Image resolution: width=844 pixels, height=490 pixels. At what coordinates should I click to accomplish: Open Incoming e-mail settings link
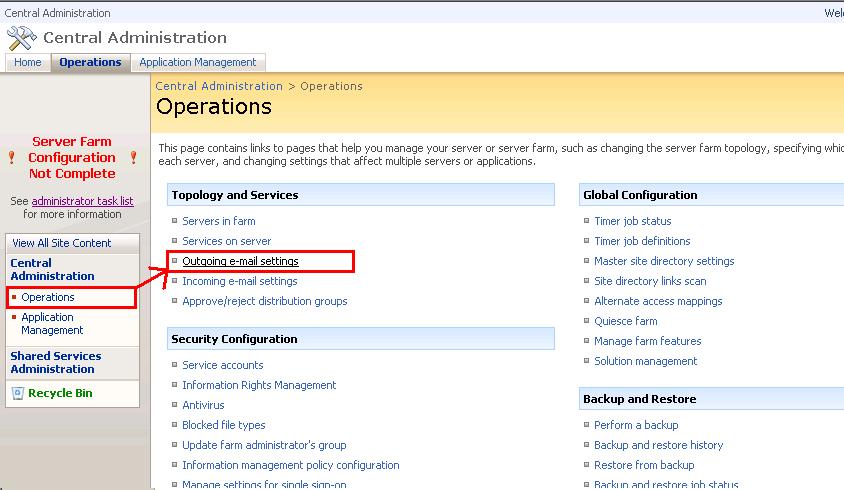point(240,281)
